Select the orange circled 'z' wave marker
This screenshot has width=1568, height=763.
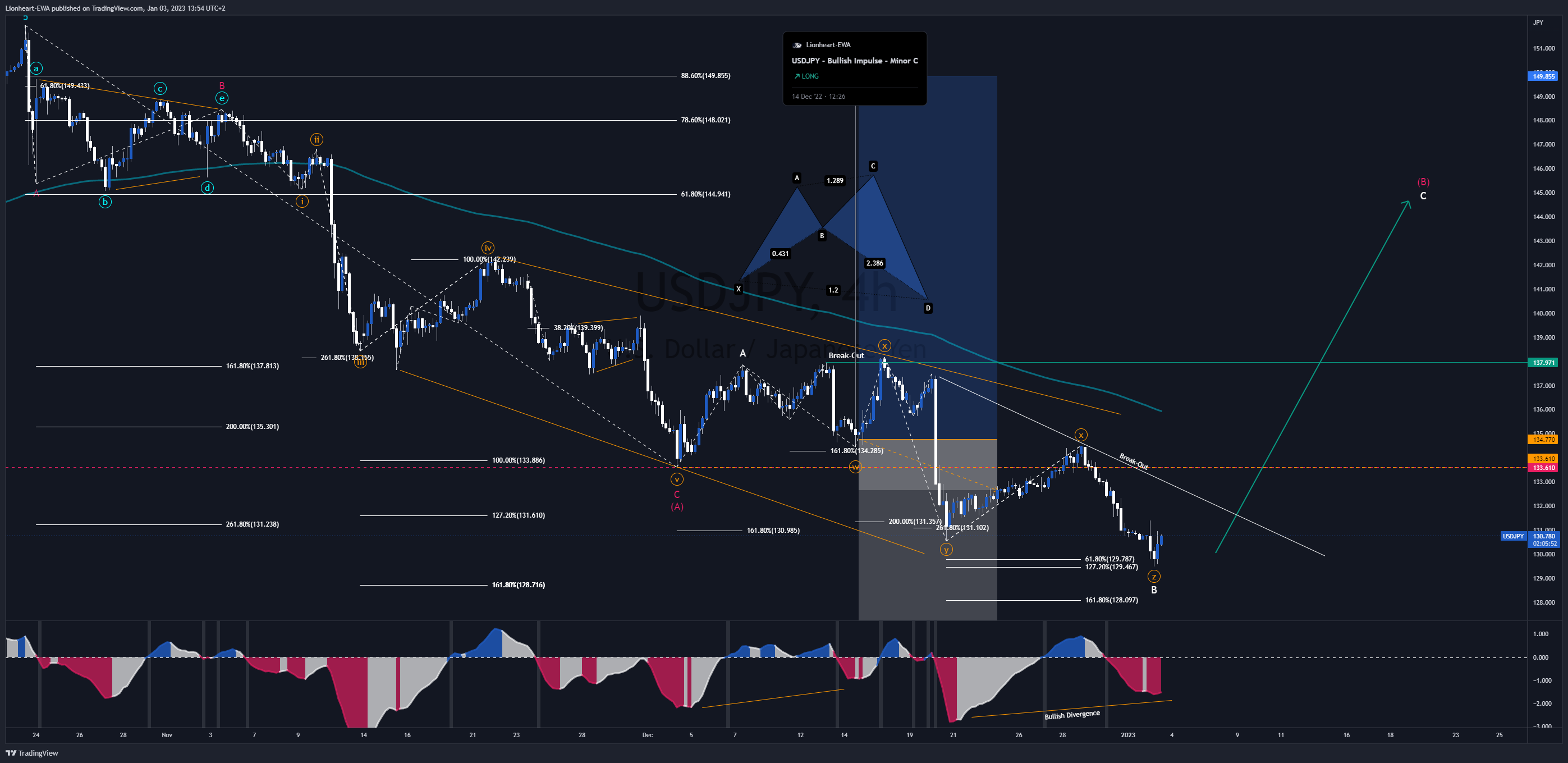tap(1153, 577)
